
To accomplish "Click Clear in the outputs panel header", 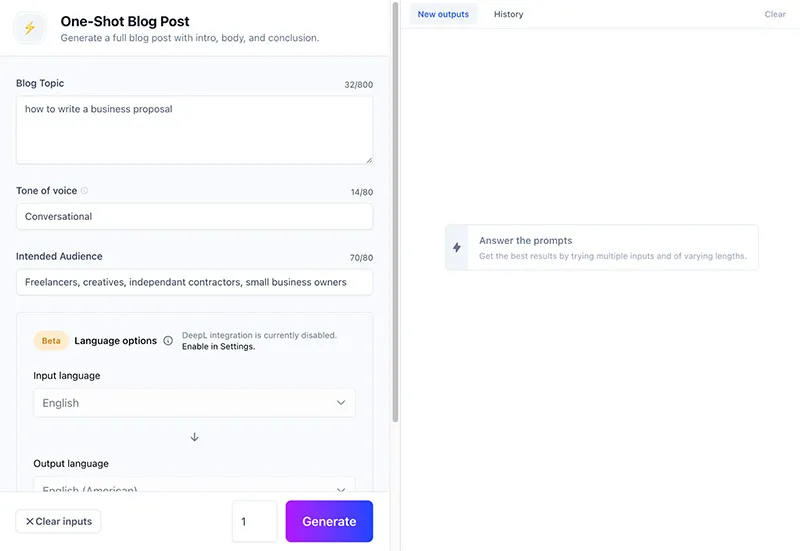I will [775, 14].
